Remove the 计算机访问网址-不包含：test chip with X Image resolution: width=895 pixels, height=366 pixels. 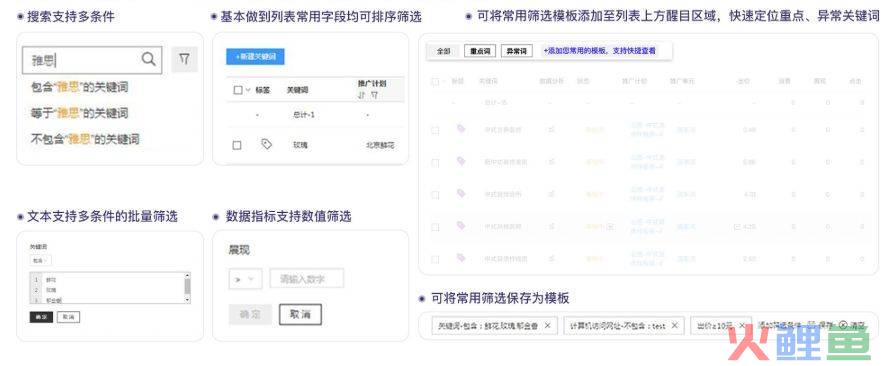675,325
